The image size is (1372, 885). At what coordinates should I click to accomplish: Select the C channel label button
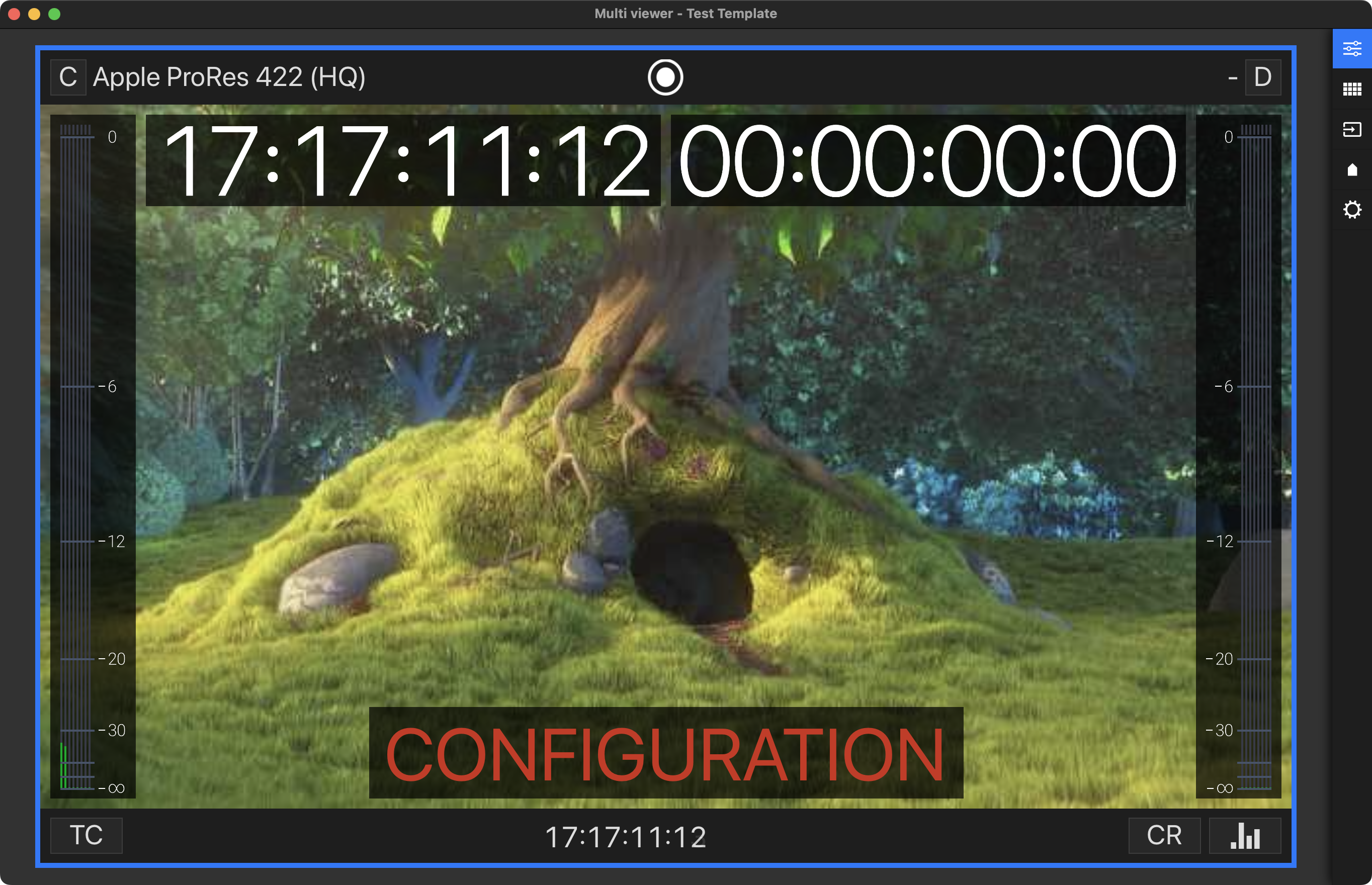click(x=68, y=77)
